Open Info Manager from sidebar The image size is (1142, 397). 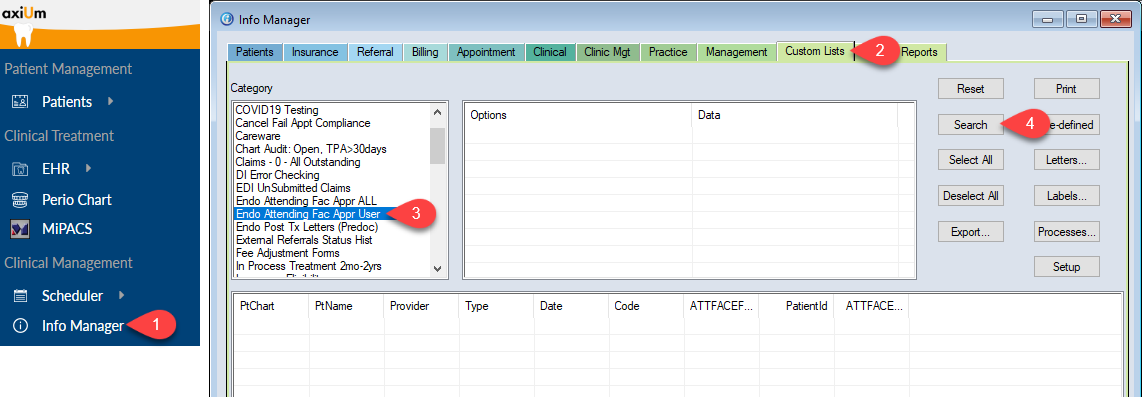(82, 326)
